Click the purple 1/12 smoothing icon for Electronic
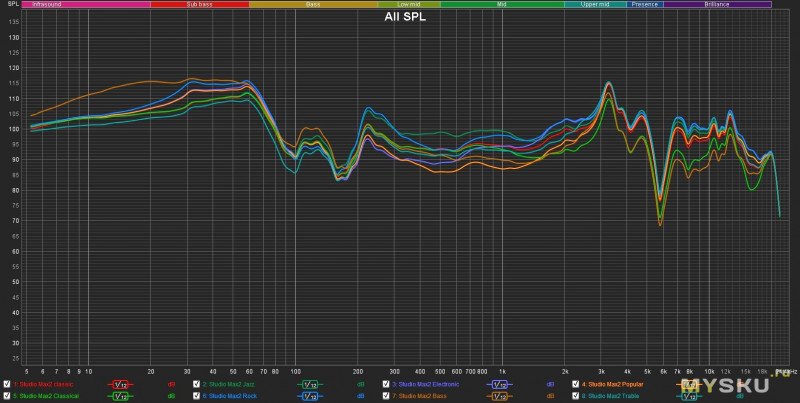This screenshot has width=800, height=403. (x=499, y=385)
